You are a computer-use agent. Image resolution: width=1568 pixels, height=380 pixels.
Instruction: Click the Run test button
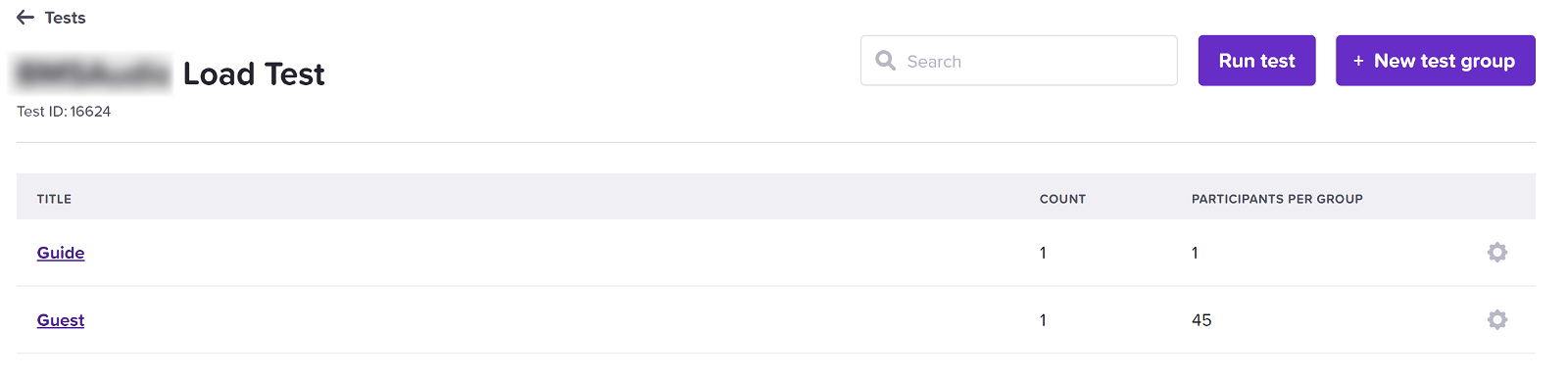click(x=1256, y=61)
